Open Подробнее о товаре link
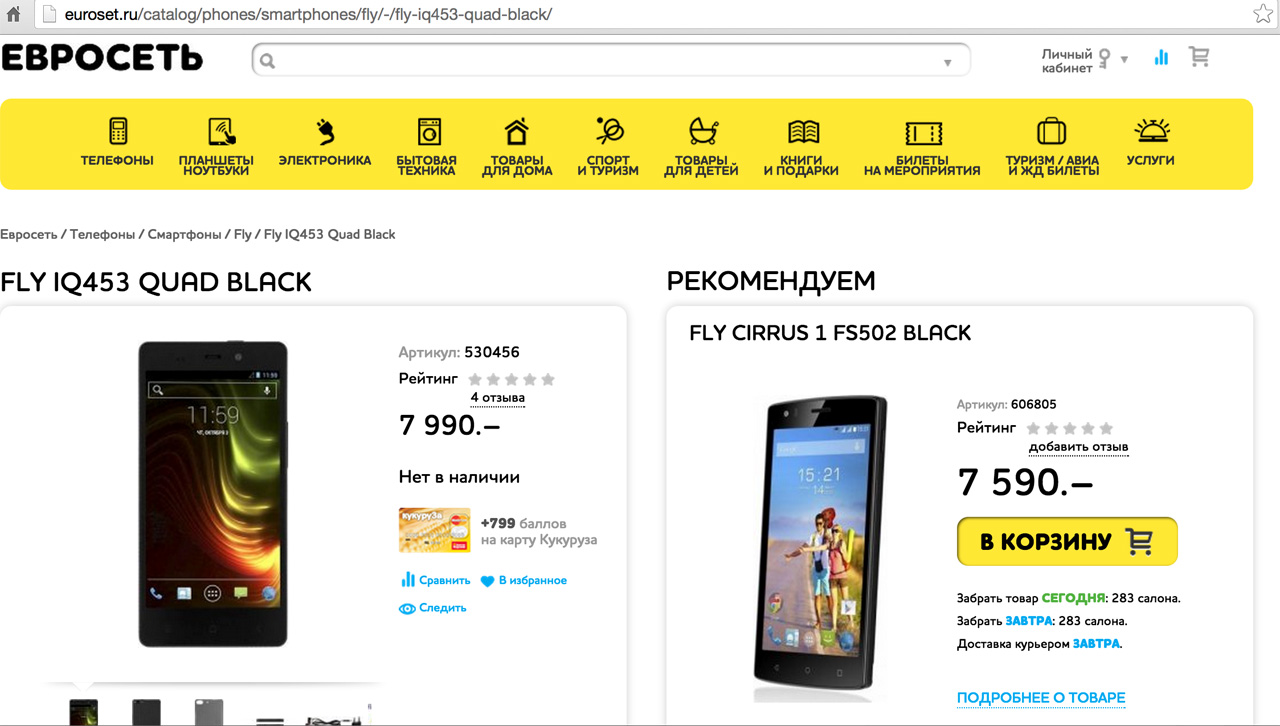 (1041, 697)
